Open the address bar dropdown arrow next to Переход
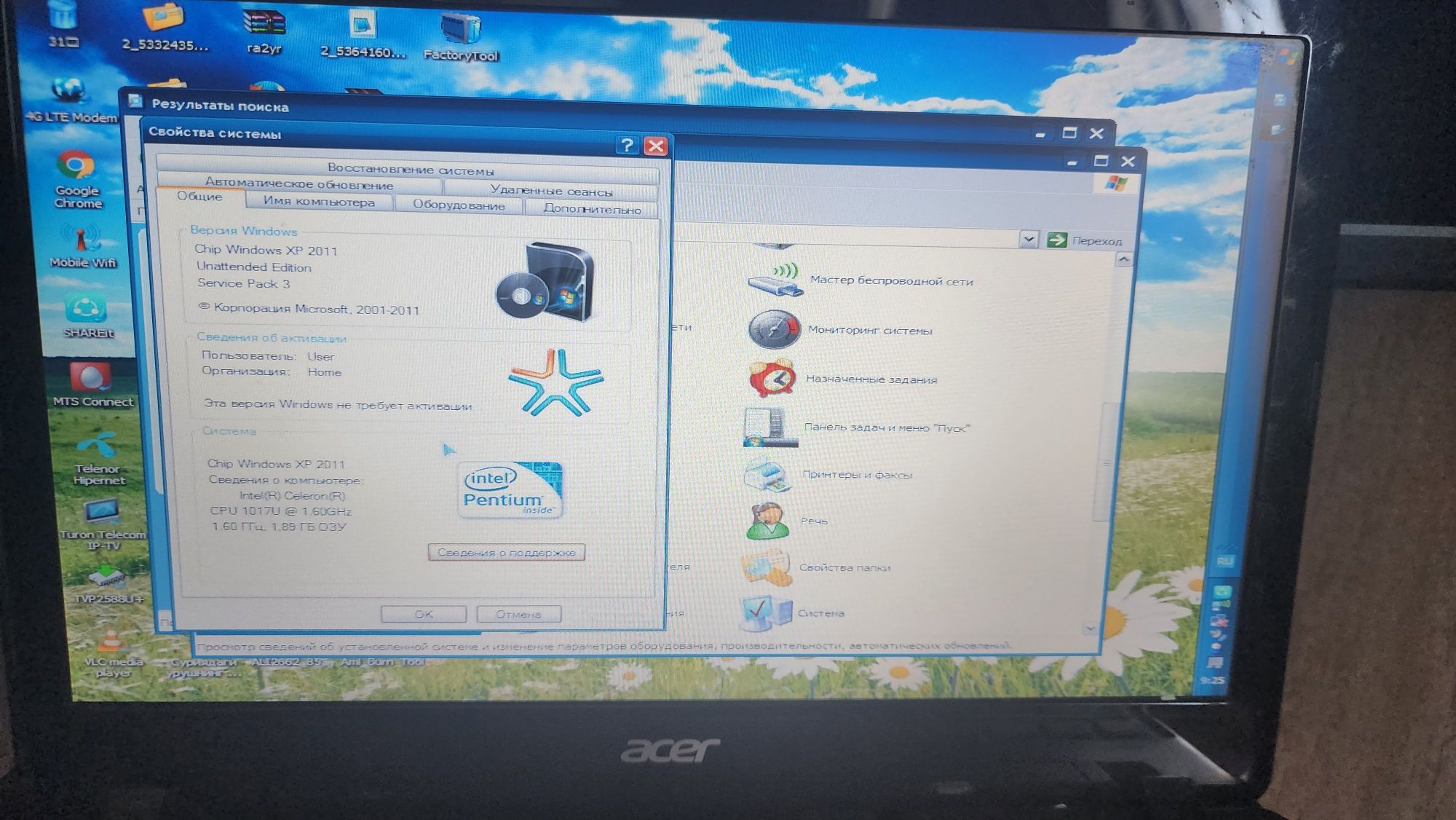 tap(1028, 239)
